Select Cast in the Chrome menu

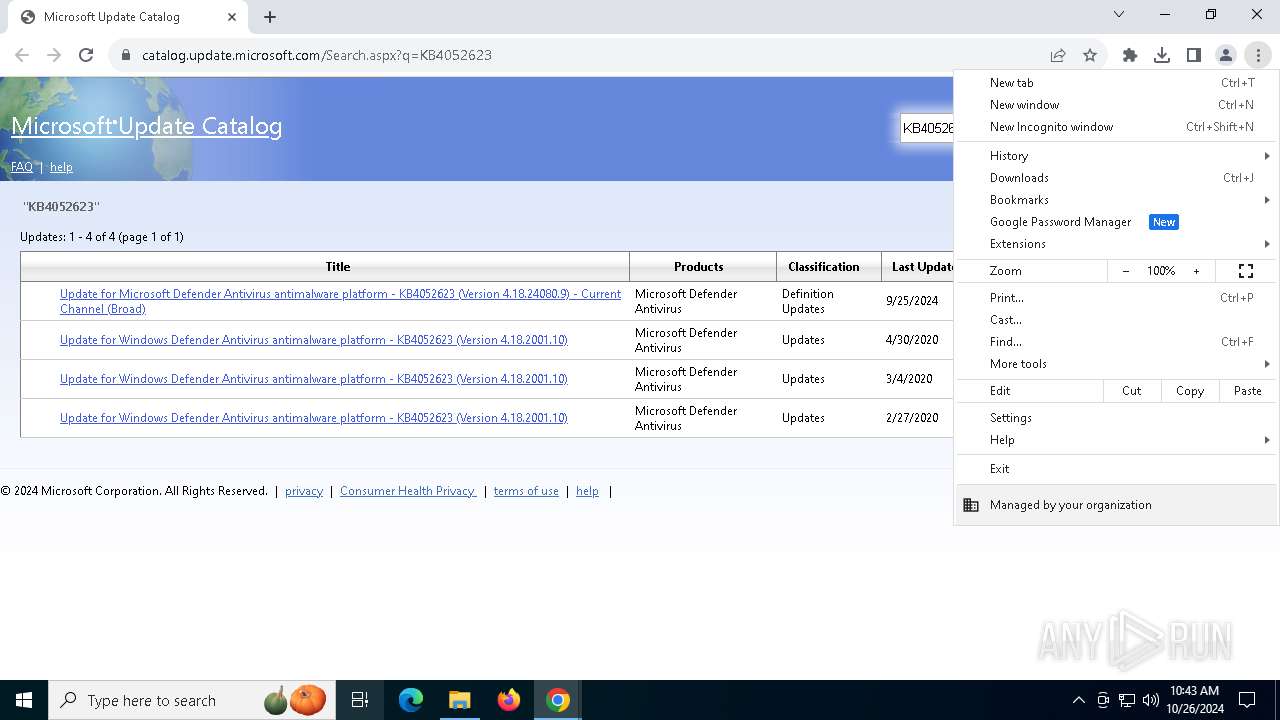tap(1116, 320)
